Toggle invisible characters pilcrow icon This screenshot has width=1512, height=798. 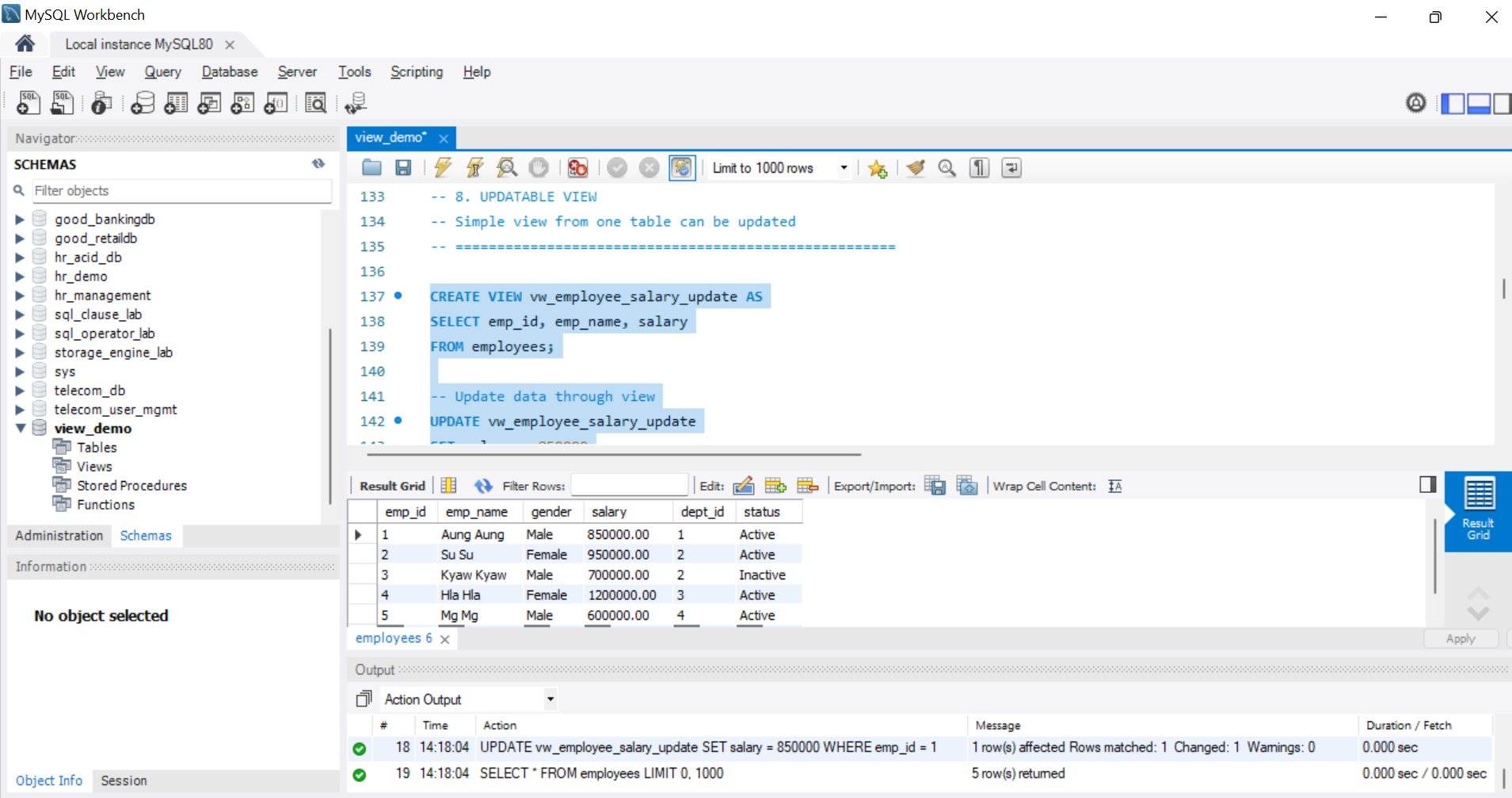(x=980, y=168)
